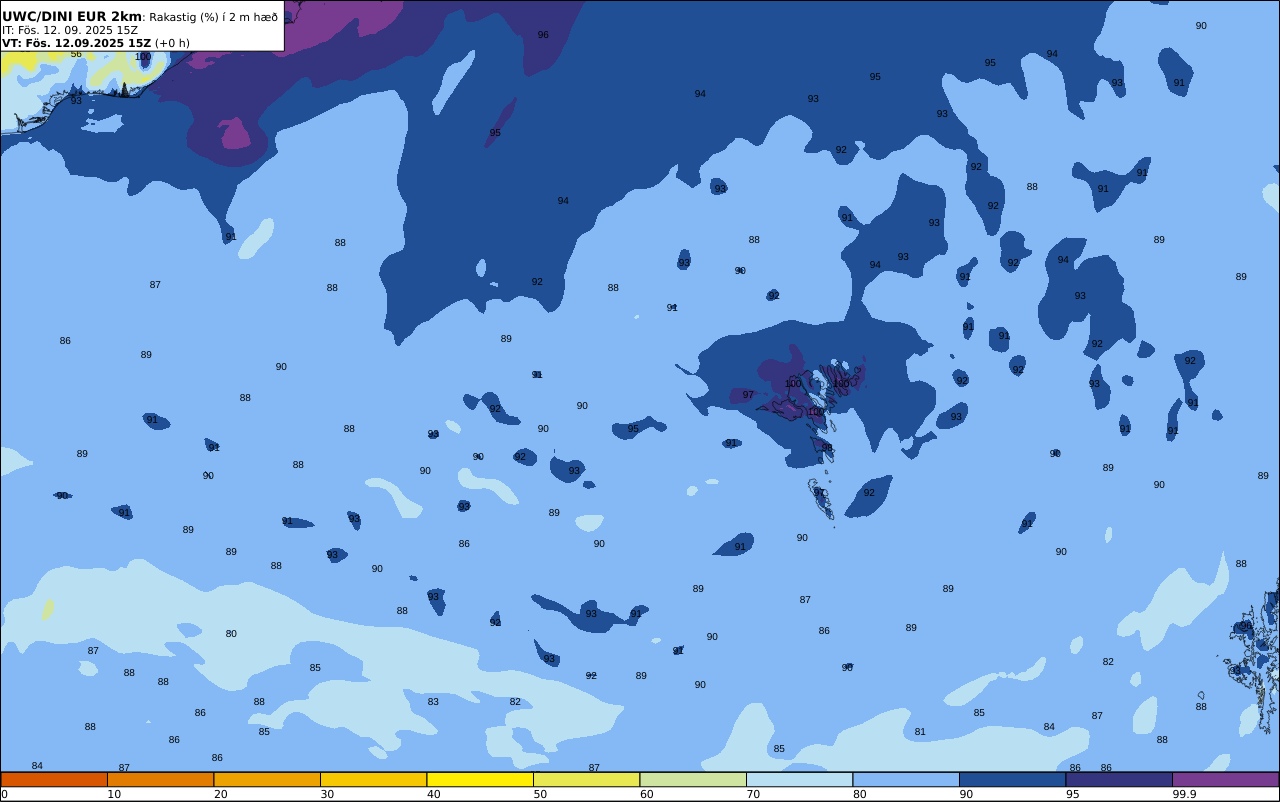Click the '50' tick label on legend
The width and height of the screenshot is (1280, 802).
[540, 794]
